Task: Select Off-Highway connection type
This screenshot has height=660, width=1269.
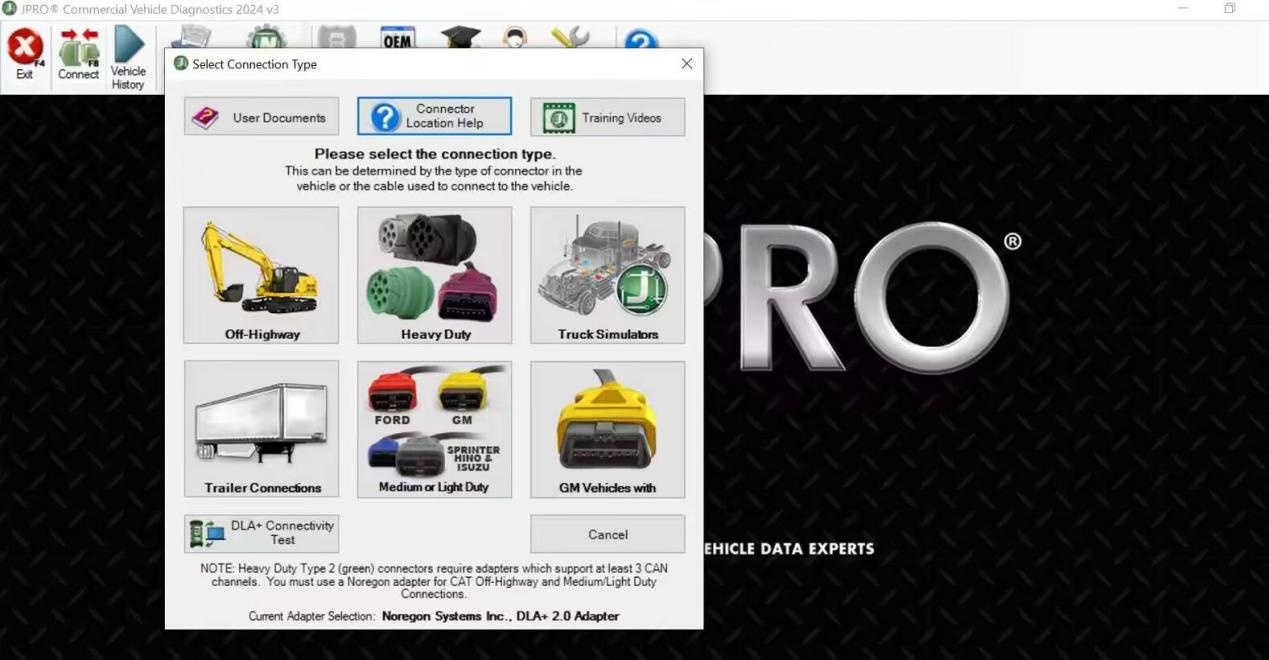Action: pos(261,275)
